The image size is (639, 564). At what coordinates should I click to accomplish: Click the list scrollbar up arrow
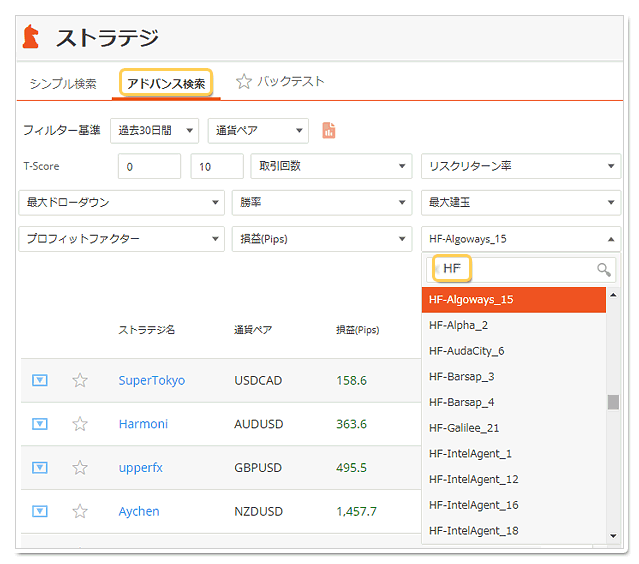[613, 295]
